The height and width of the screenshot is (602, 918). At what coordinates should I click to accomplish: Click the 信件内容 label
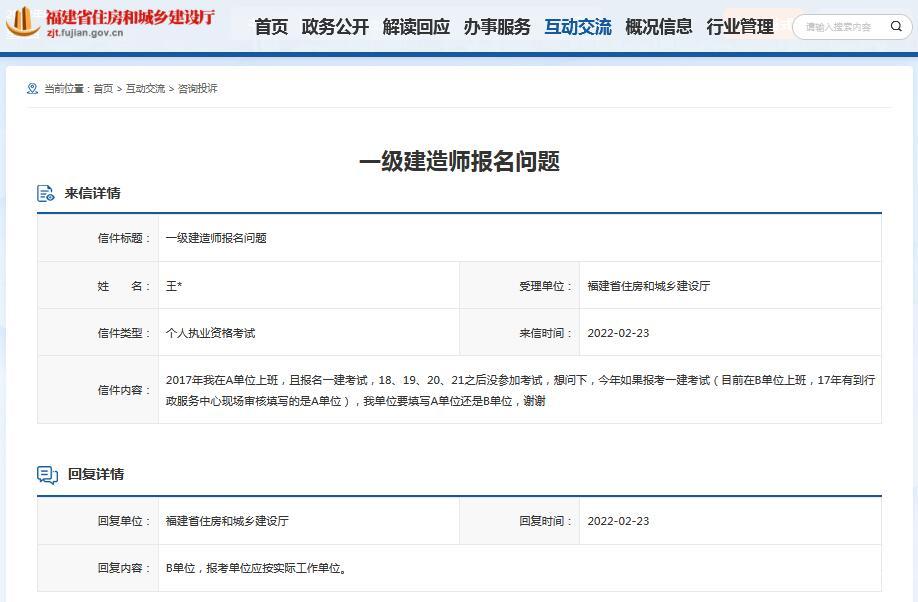(124, 390)
